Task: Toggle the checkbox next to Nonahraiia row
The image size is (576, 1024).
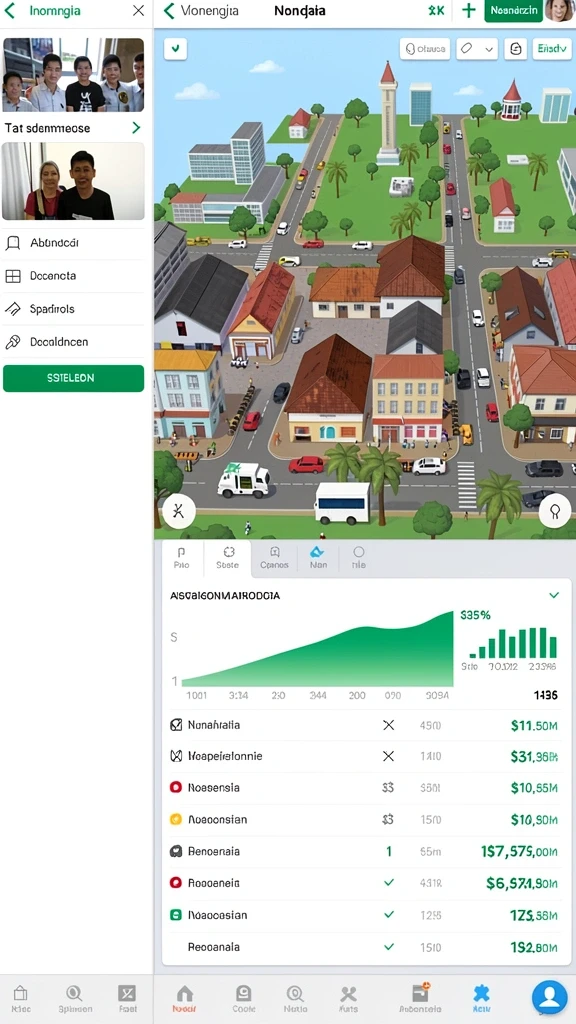Action: pyautogui.click(x=176, y=725)
